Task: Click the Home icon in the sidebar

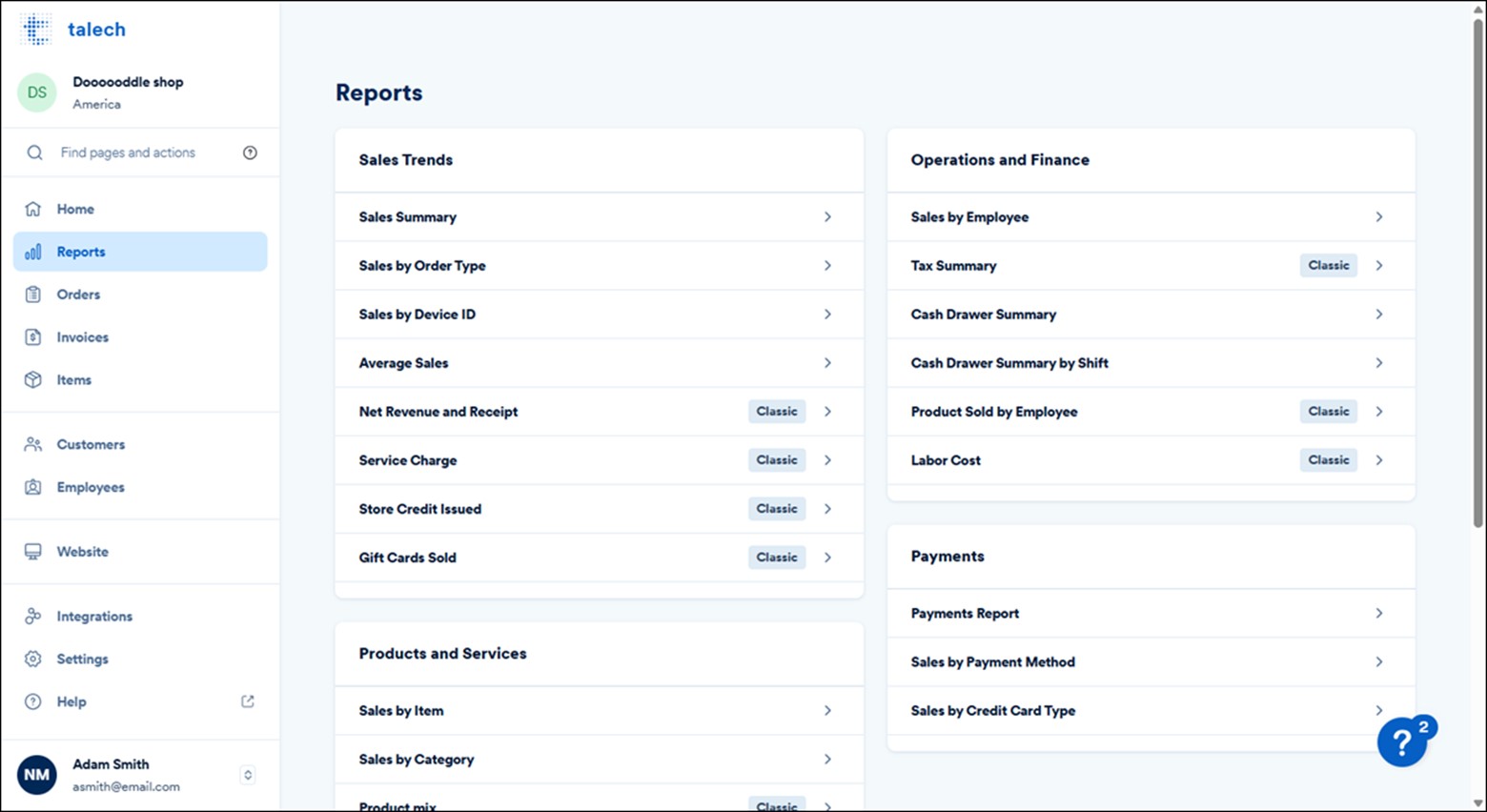Action: click(x=34, y=209)
